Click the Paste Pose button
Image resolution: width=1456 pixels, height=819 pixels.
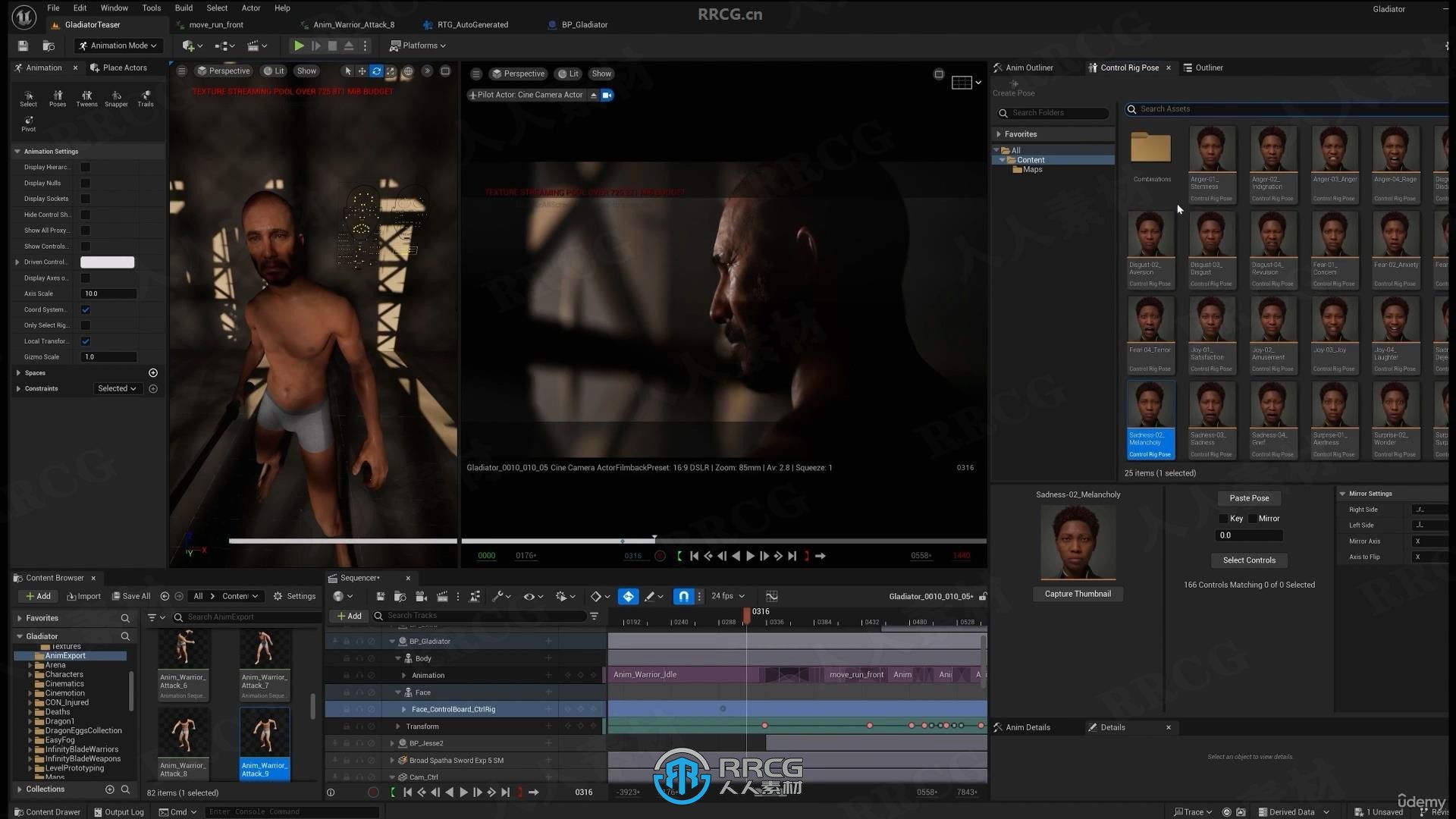tap(1249, 498)
